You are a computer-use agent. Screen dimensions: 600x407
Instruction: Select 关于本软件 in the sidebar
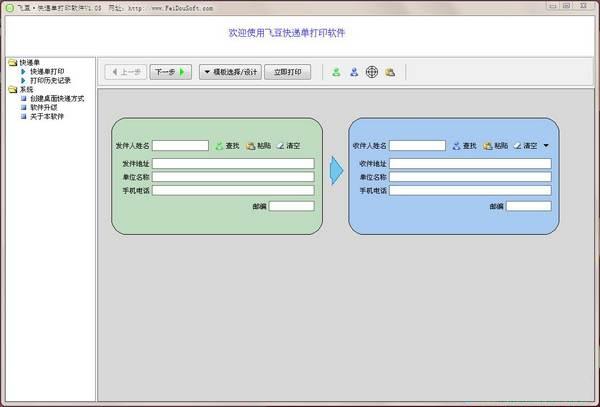tap(47, 116)
